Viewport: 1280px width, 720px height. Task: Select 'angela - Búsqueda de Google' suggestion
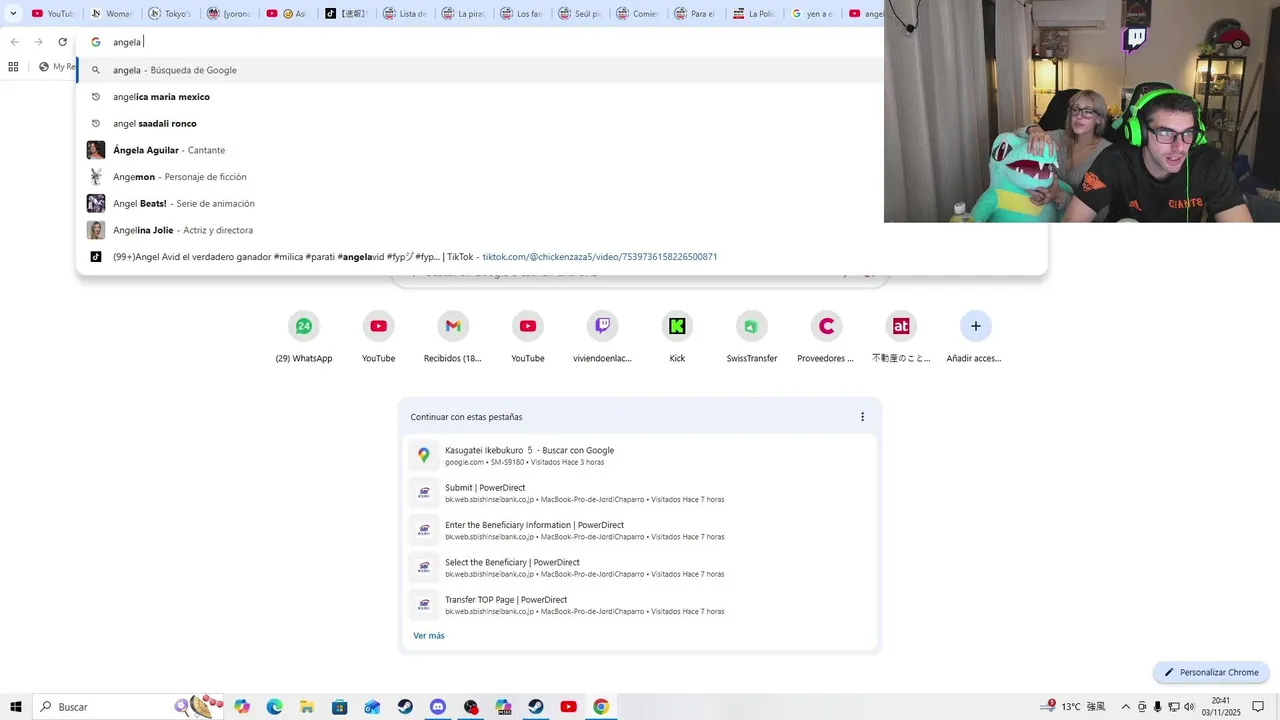480,70
